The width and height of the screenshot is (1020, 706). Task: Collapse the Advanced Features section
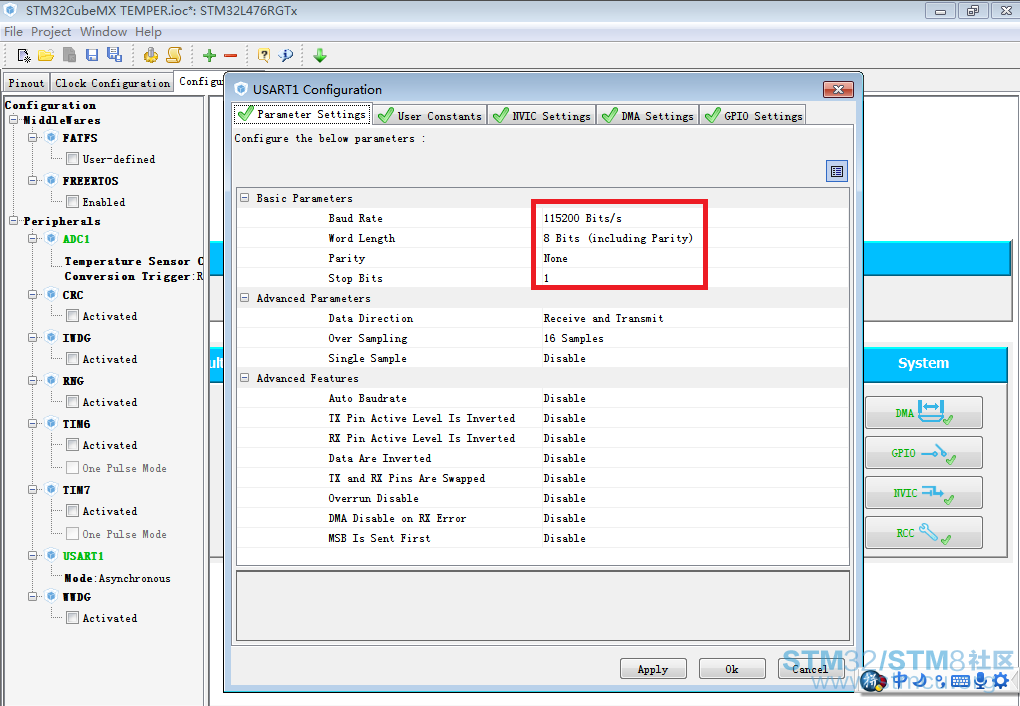[245, 378]
